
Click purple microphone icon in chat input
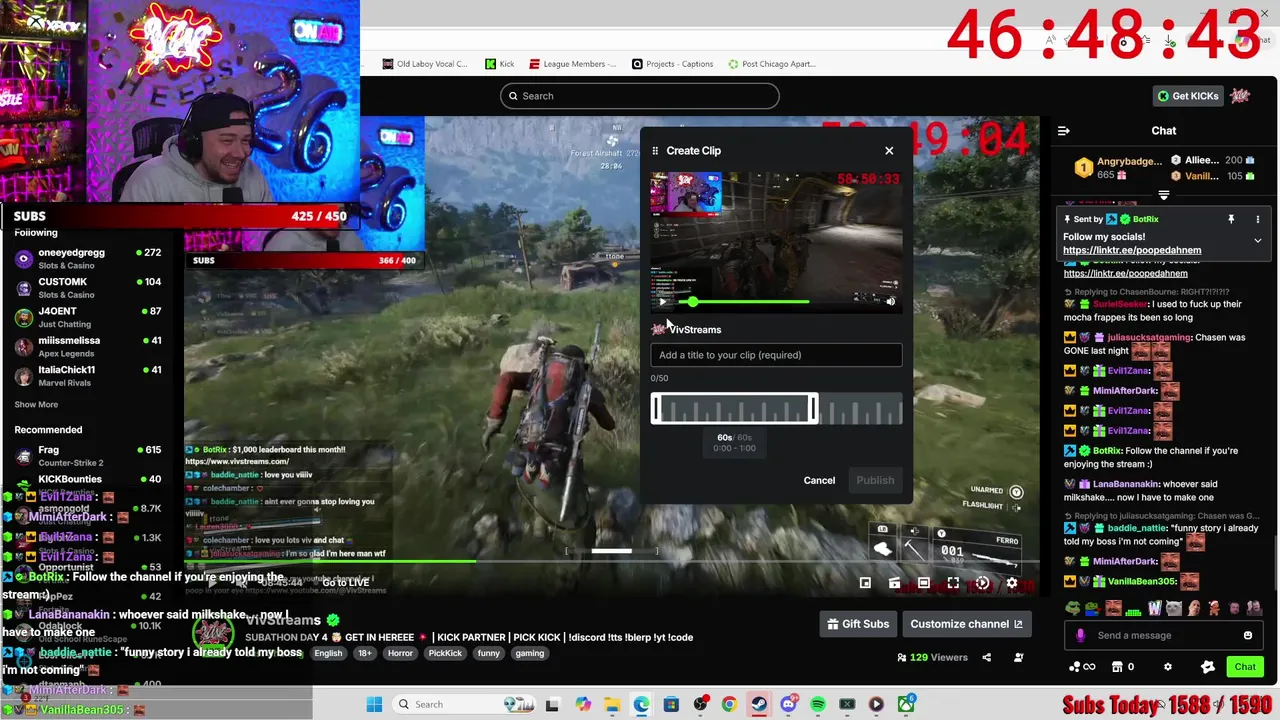pyautogui.click(x=1080, y=635)
